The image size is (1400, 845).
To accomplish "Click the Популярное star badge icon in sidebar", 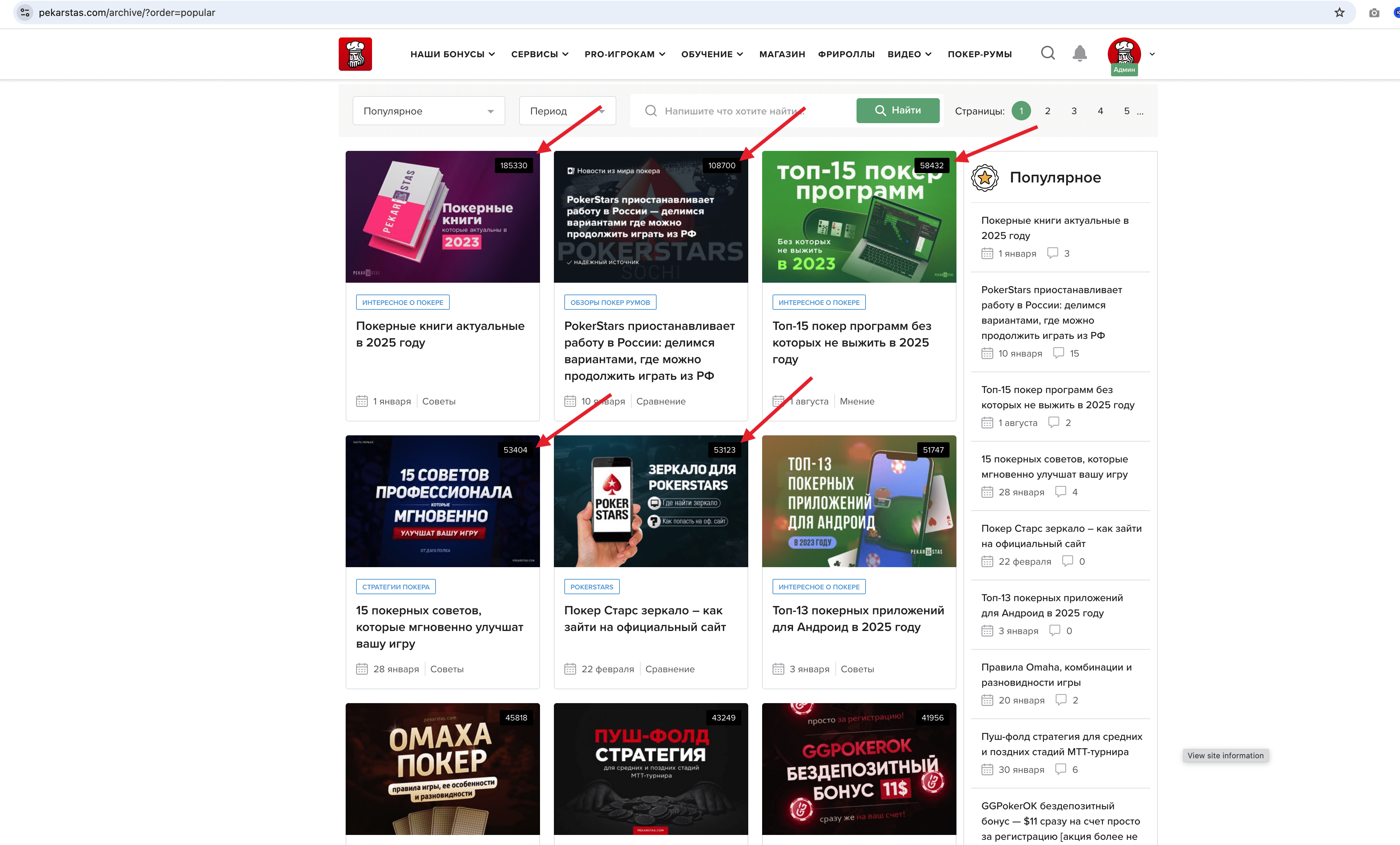I will click(985, 178).
